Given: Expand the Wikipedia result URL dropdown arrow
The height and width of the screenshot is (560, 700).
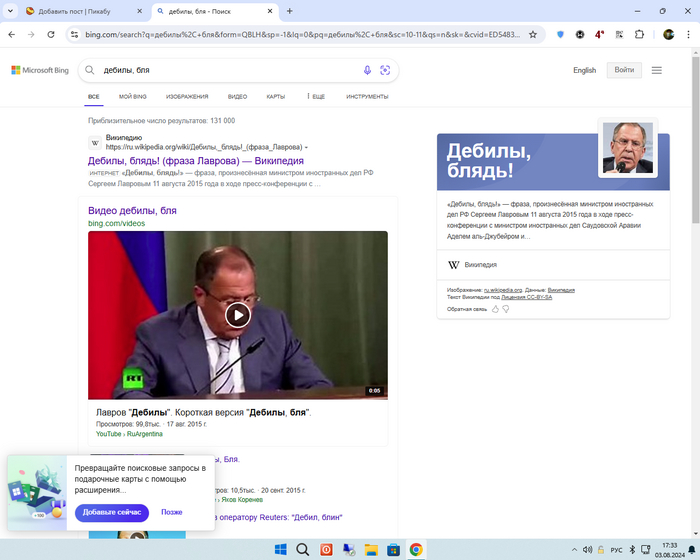Looking at the screenshot, I should pyautogui.click(x=306, y=147).
